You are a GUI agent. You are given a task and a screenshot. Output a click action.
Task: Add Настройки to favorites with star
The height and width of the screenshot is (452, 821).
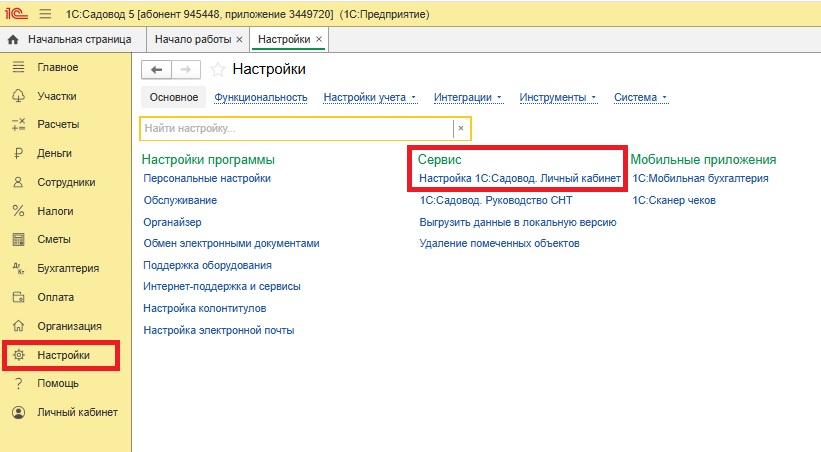pyautogui.click(x=217, y=69)
